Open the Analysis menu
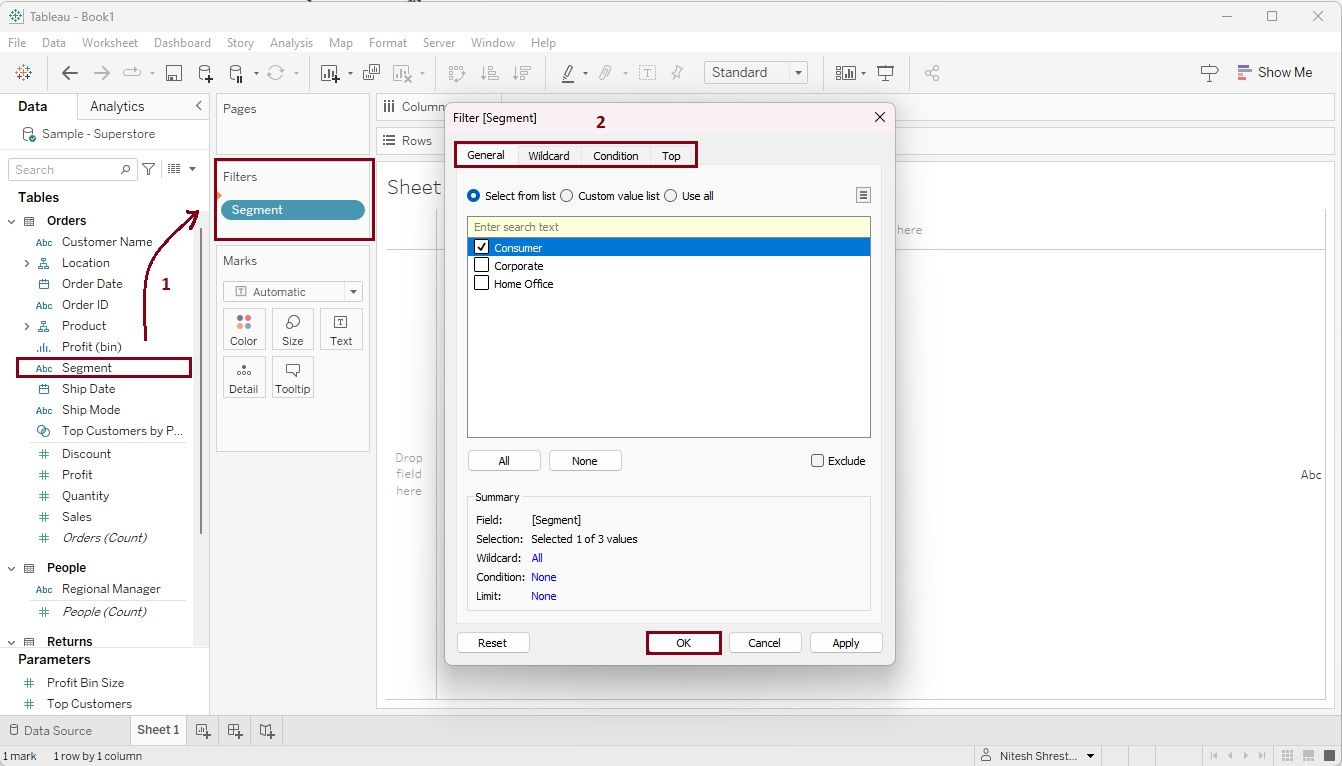Viewport: 1342px width, 766px height. tap(291, 43)
